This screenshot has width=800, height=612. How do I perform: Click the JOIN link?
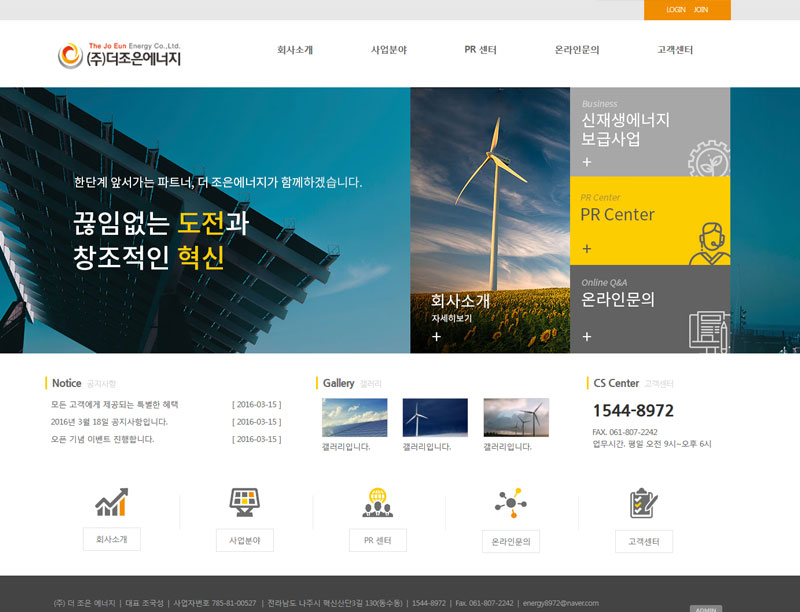701,10
